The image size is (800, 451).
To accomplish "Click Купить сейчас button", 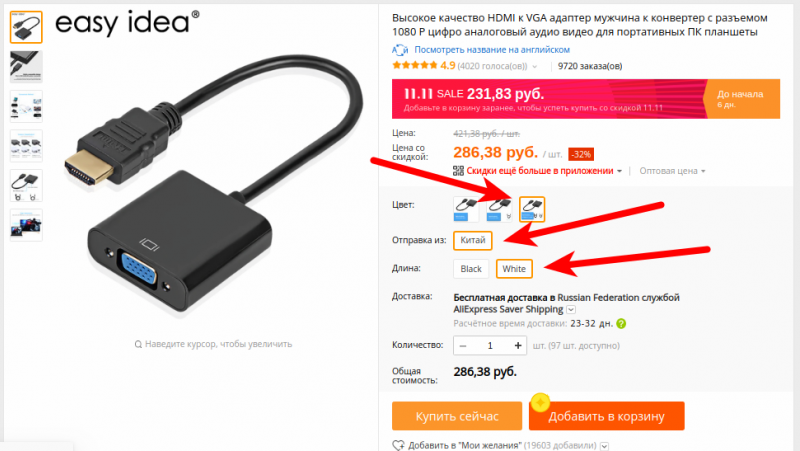I will (x=457, y=416).
